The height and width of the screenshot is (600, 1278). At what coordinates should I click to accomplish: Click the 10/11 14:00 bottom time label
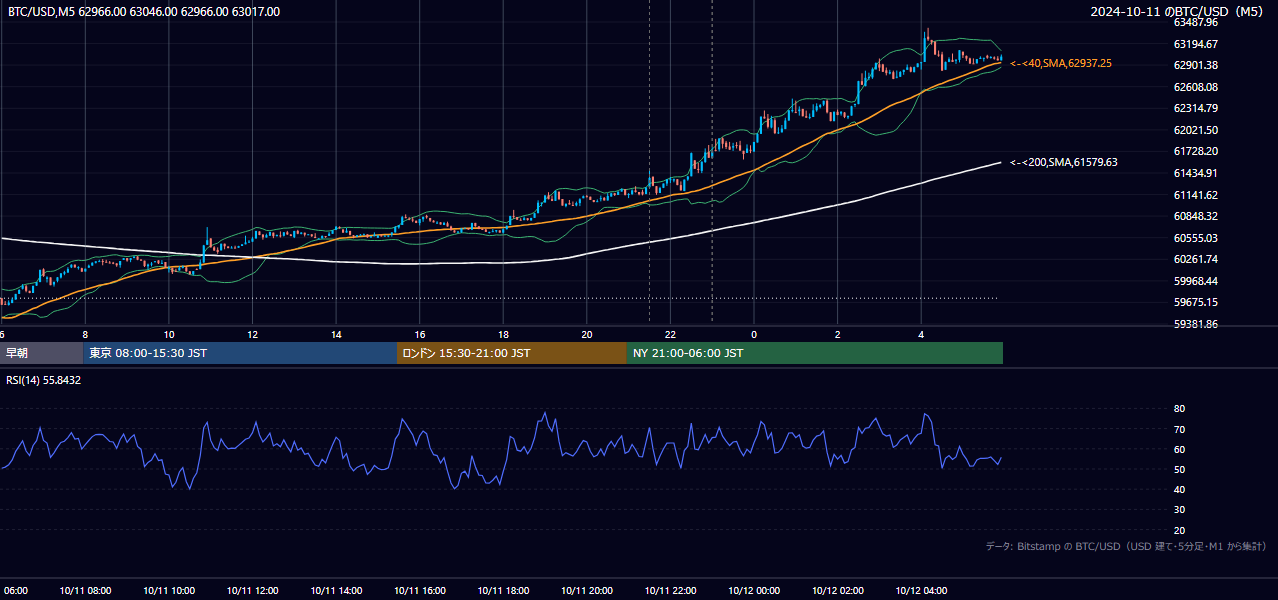tap(336, 590)
